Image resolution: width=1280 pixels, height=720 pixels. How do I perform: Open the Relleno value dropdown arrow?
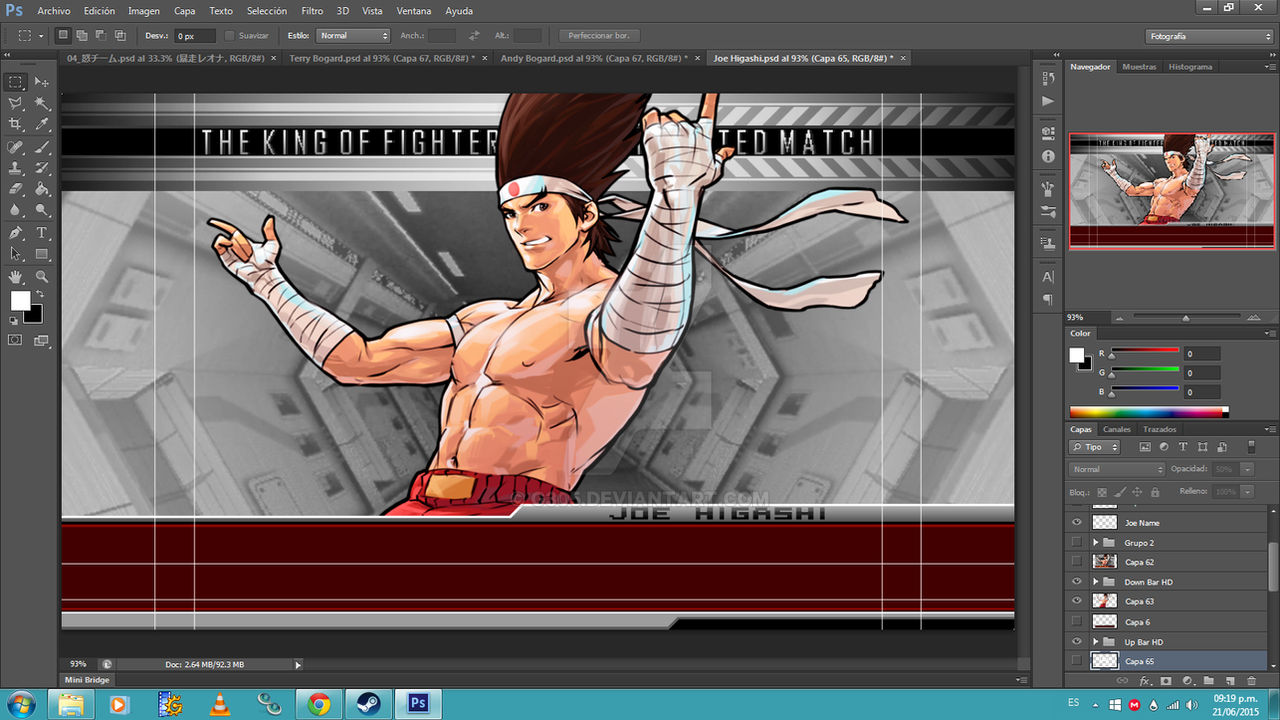[x=1247, y=491]
